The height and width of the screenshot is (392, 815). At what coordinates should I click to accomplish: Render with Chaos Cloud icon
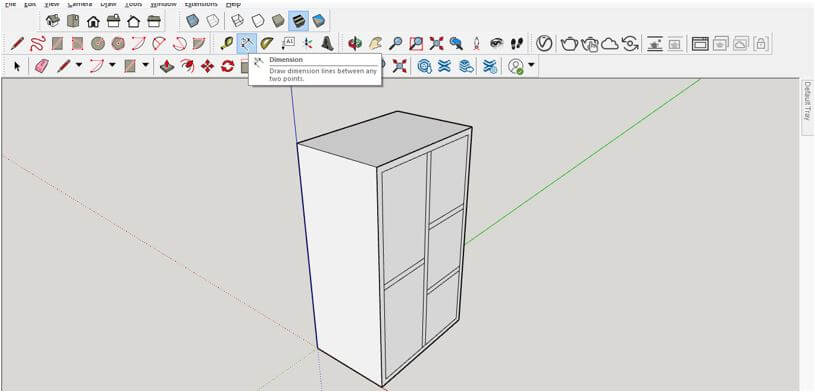(x=610, y=44)
